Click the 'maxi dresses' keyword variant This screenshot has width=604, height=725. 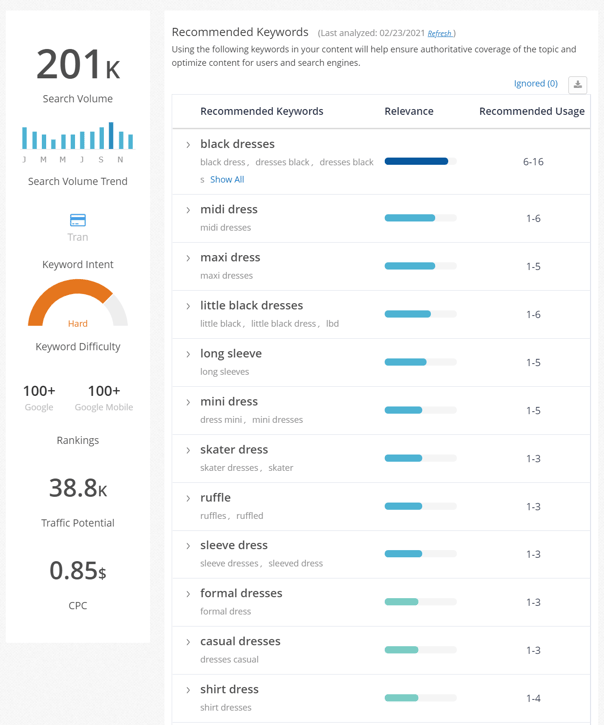pyautogui.click(x=227, y=276)
